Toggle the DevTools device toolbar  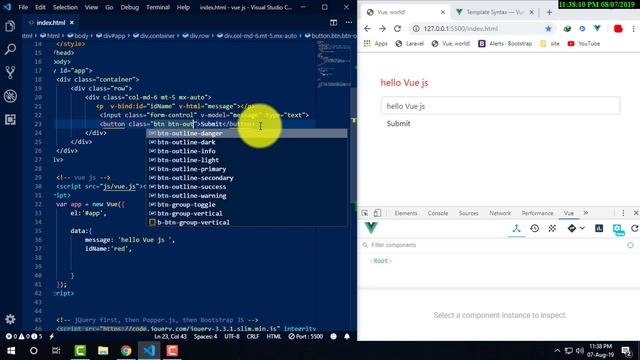pyautogui.click(x=377, y=213)
